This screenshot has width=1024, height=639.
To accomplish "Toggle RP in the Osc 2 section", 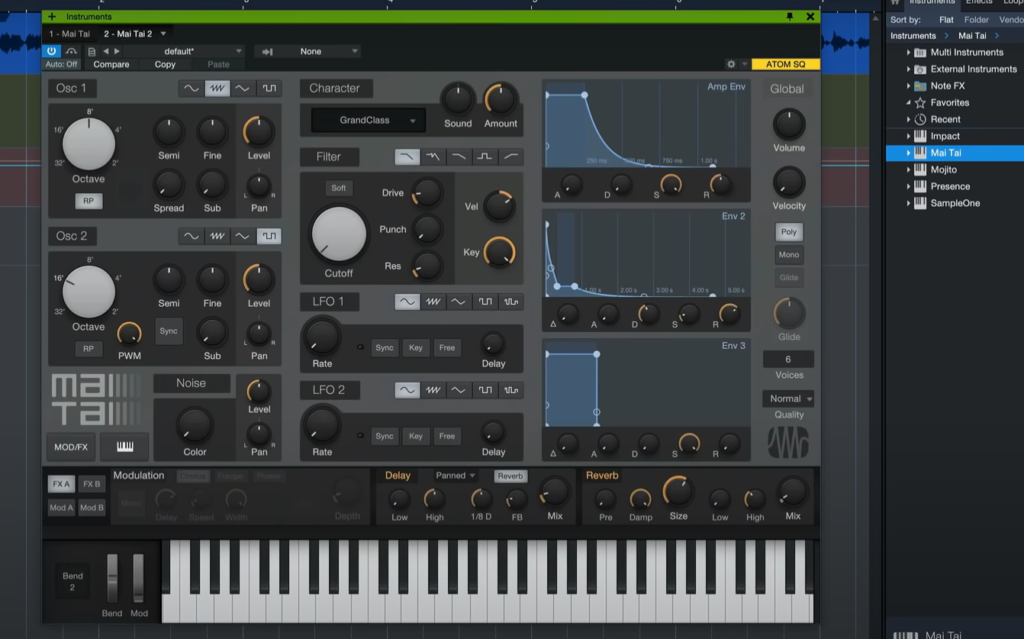I will pyautogui.click(x=88, y=348).
